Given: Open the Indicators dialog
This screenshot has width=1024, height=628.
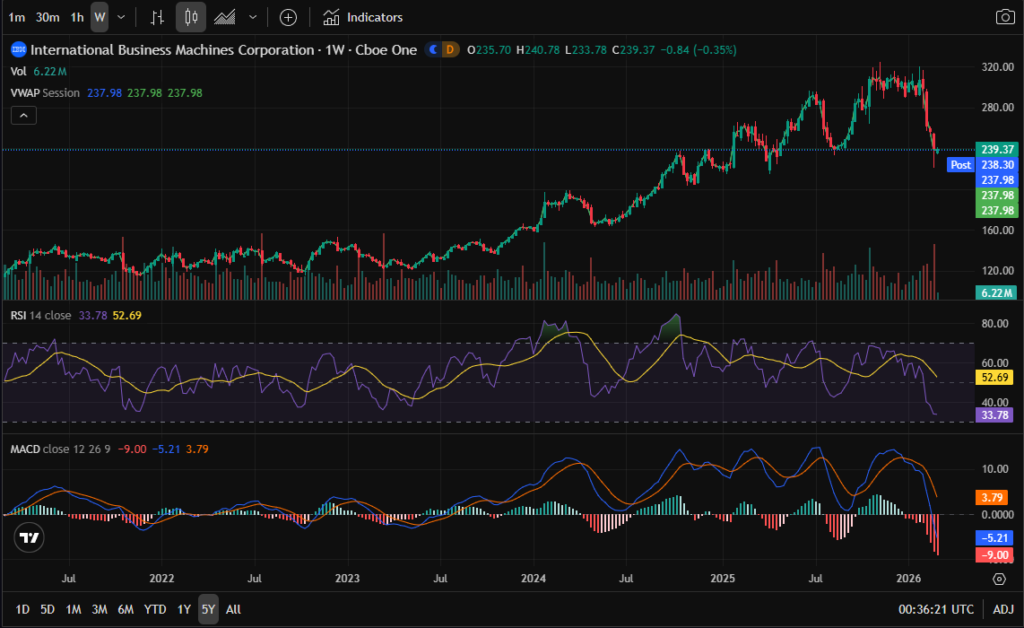Looking at the screenshot, I should point(363,17).
